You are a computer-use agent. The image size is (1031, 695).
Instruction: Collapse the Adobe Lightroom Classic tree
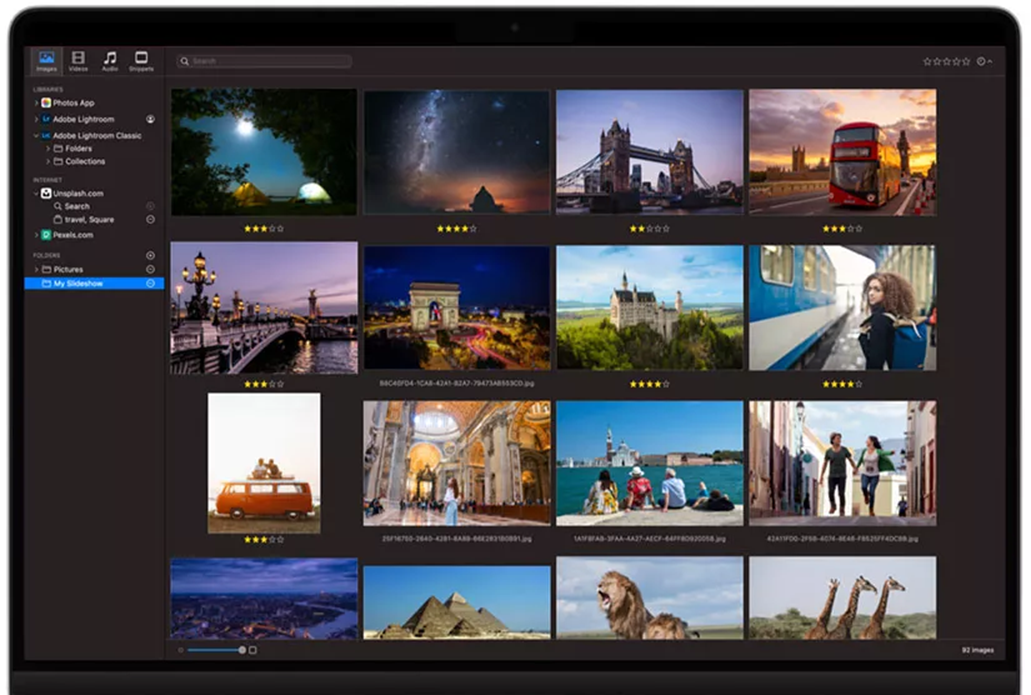[36, 135]
